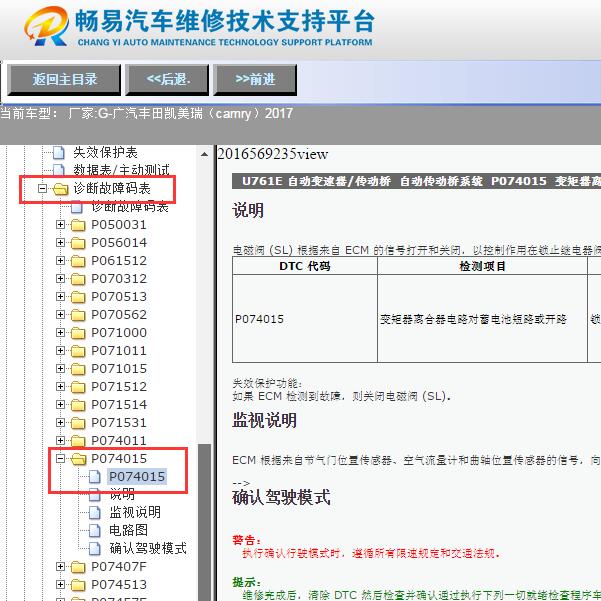Viewport: 601px width, 601px height.
Task: Click the P071514 folder icon
Action: [x=78, y=405]
